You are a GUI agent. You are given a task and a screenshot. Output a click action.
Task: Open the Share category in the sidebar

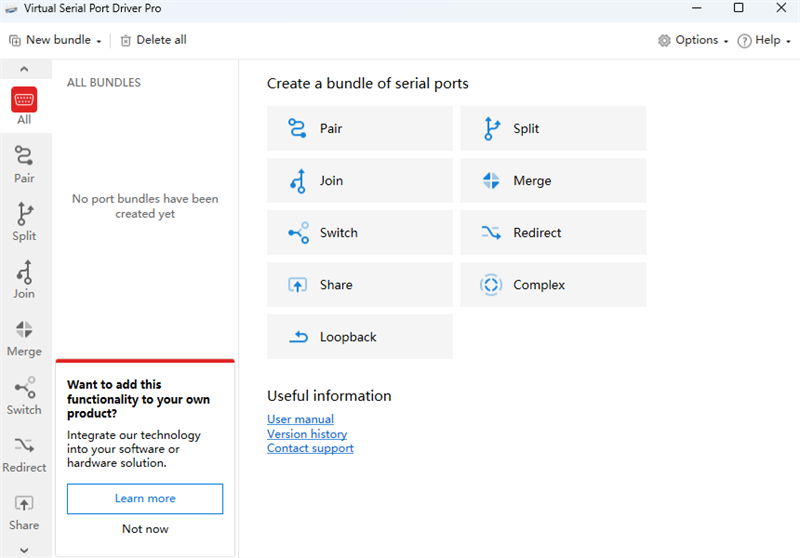(x=24, y=511)
